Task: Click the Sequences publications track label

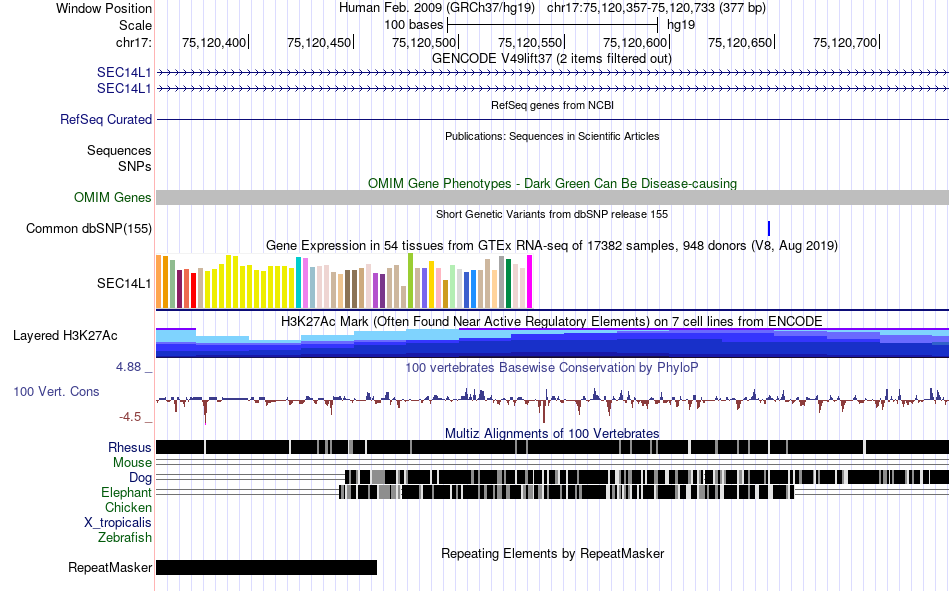Action: tap(119, 150)
